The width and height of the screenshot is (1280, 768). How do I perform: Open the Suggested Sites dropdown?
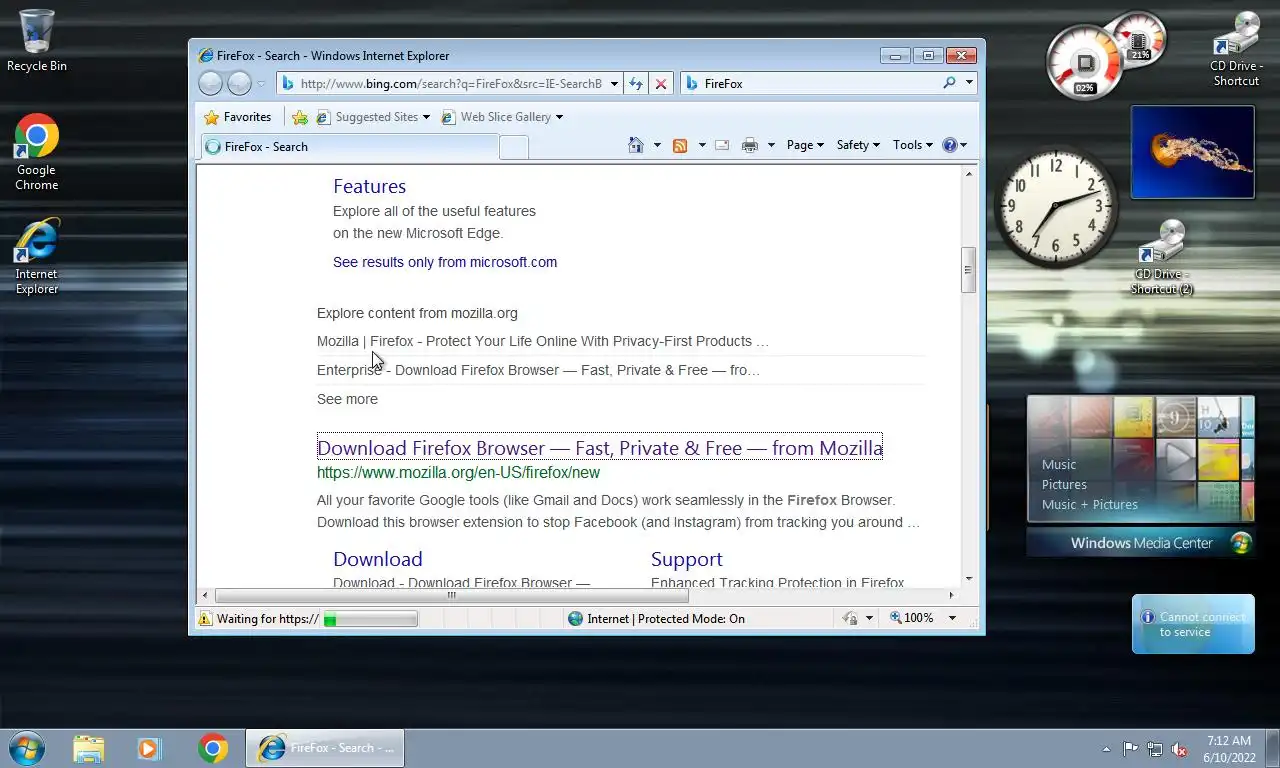(x=372, y=117)
